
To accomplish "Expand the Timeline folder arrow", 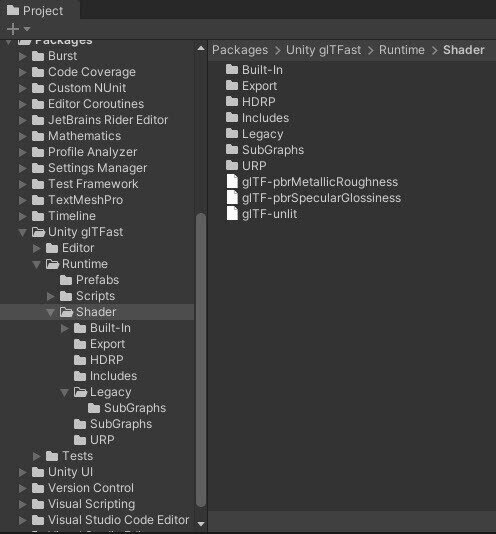I will tap(22, 216).
